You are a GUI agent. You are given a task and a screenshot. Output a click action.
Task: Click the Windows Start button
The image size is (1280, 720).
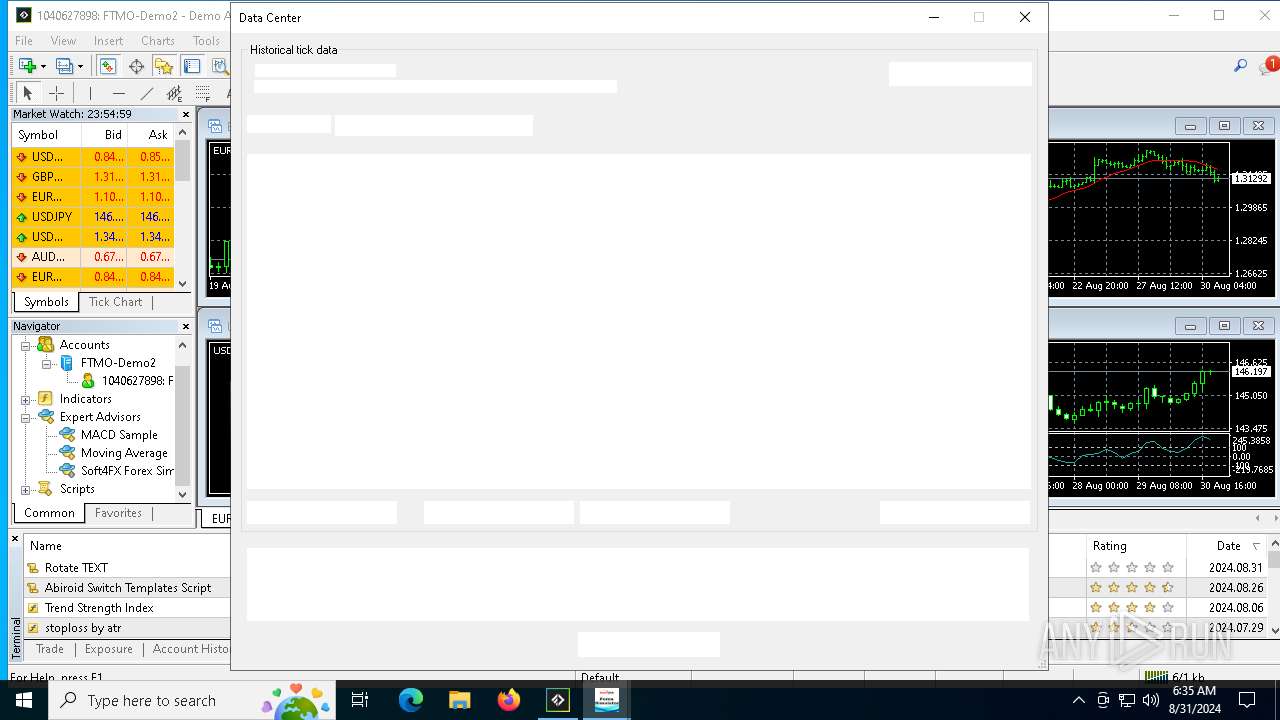pos(24,700)
